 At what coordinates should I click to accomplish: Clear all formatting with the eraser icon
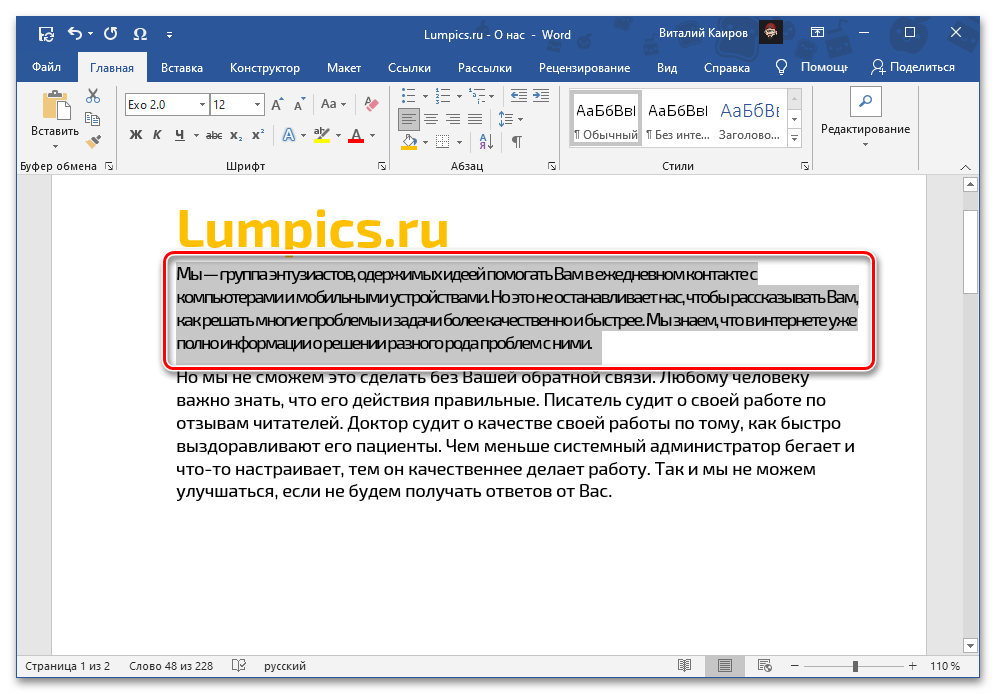pos(371,103)
